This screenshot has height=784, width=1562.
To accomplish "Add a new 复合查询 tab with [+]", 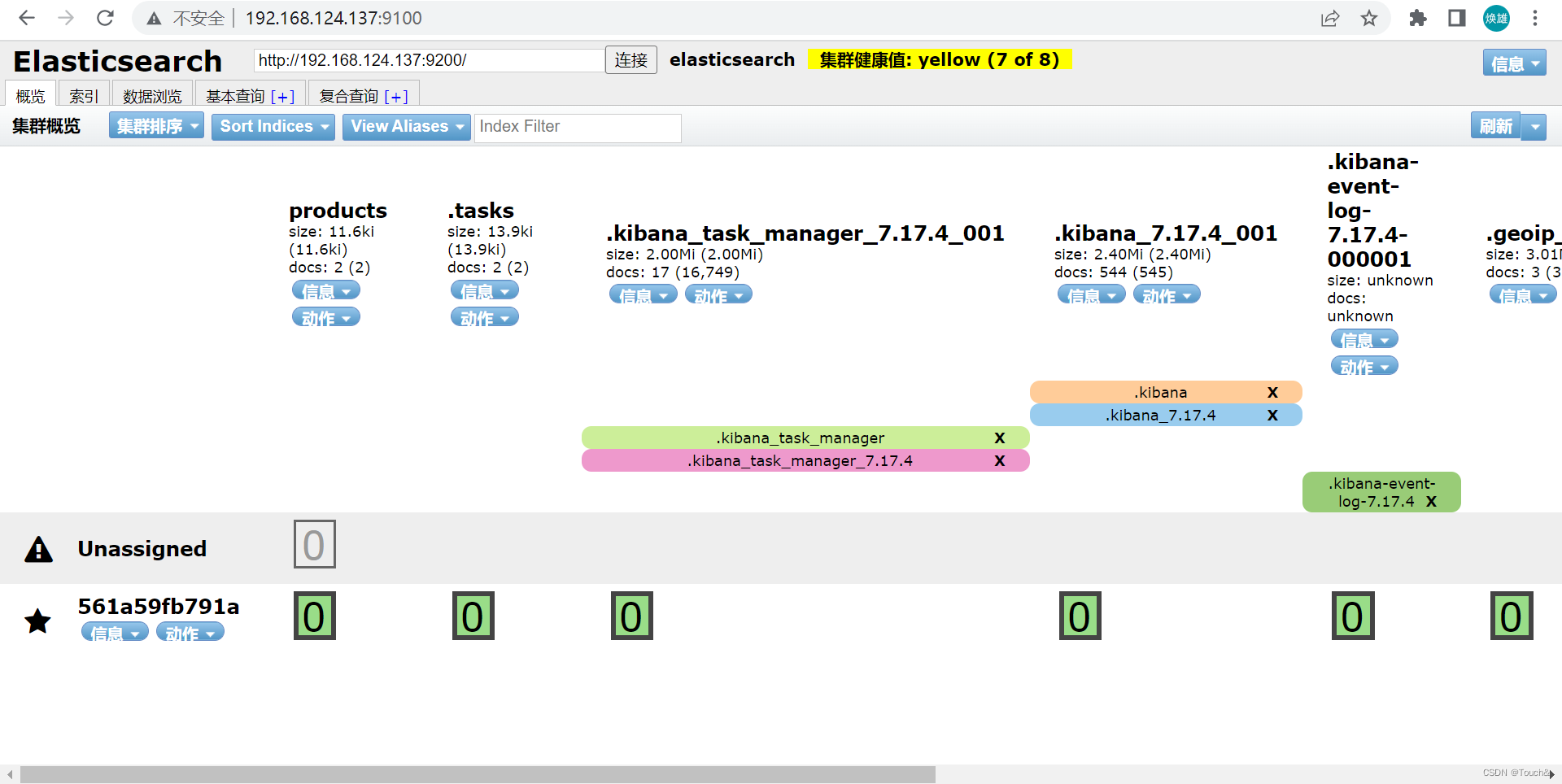I will click(x=396, y=97).
